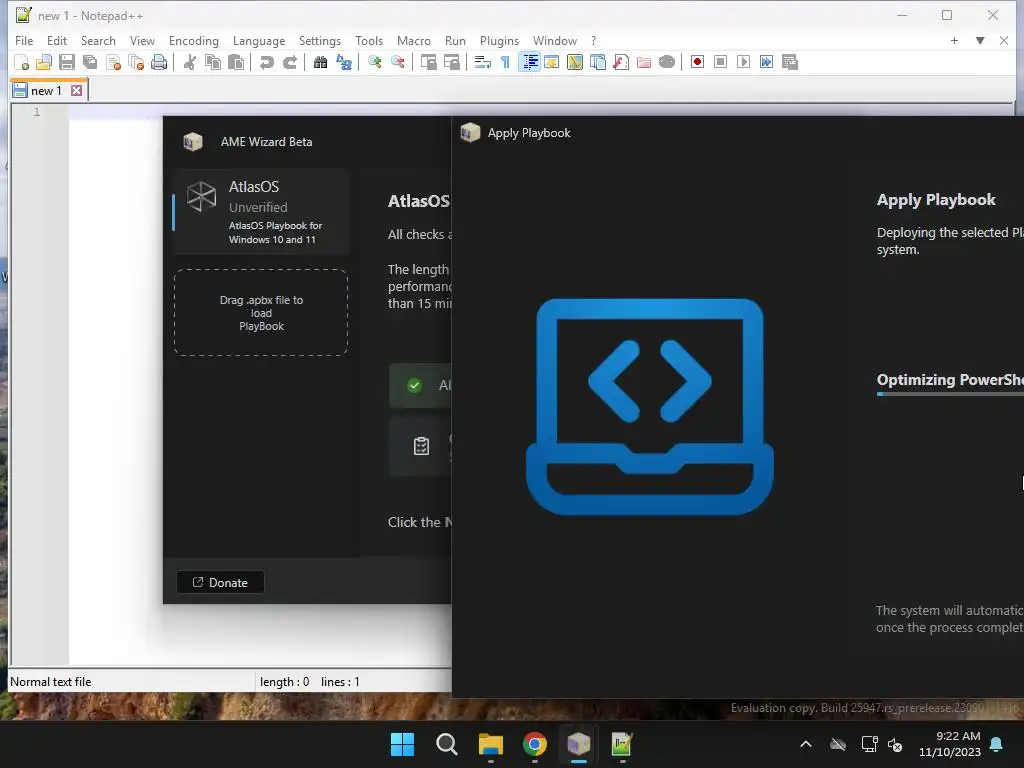Screen dimensions: 1024x768
Task: Click the Cut scissors icon
Action: [189, 62]
